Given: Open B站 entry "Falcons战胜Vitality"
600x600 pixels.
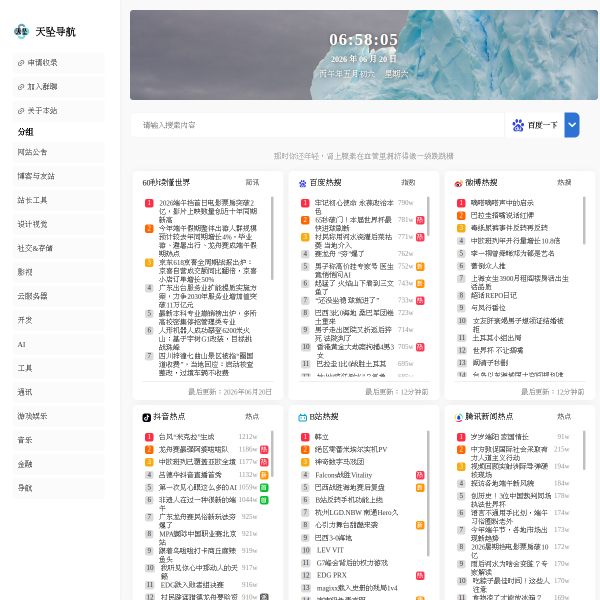Looking at the screenshot, I should click(x=344, y=475).
